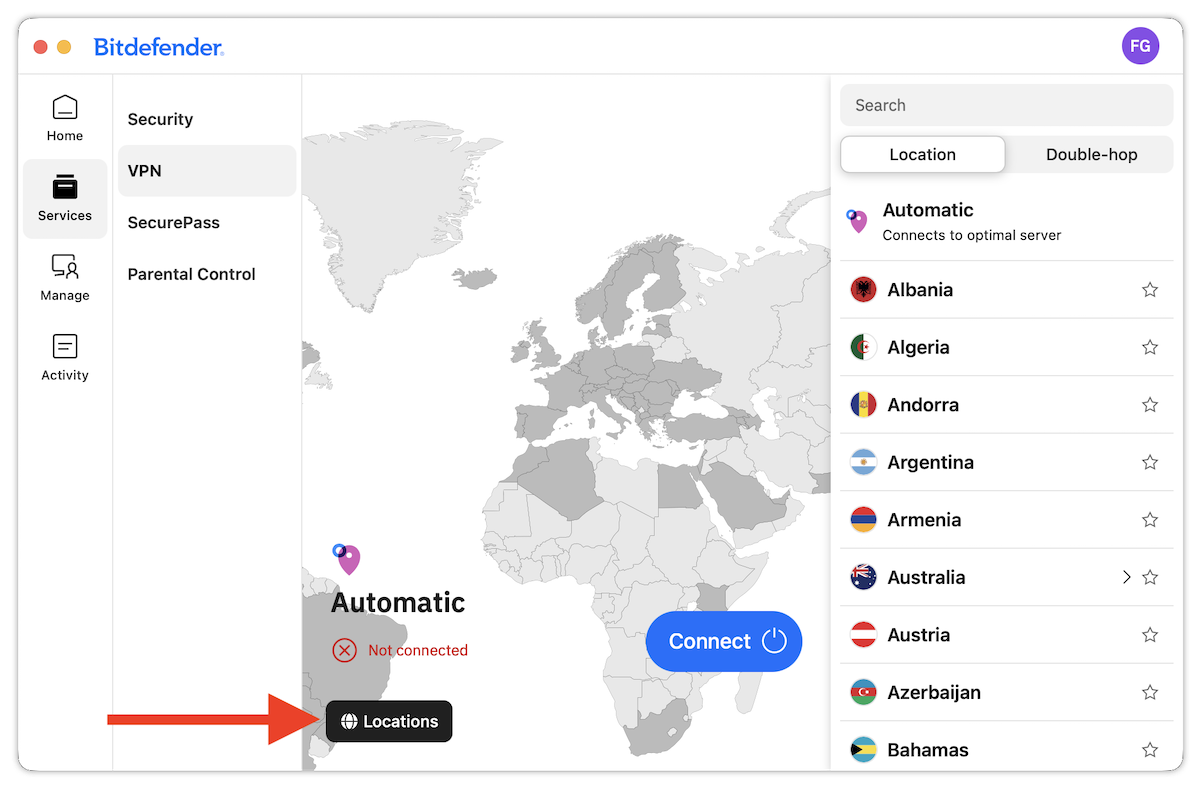Open the Home section in sidebar

pos(65,119)
